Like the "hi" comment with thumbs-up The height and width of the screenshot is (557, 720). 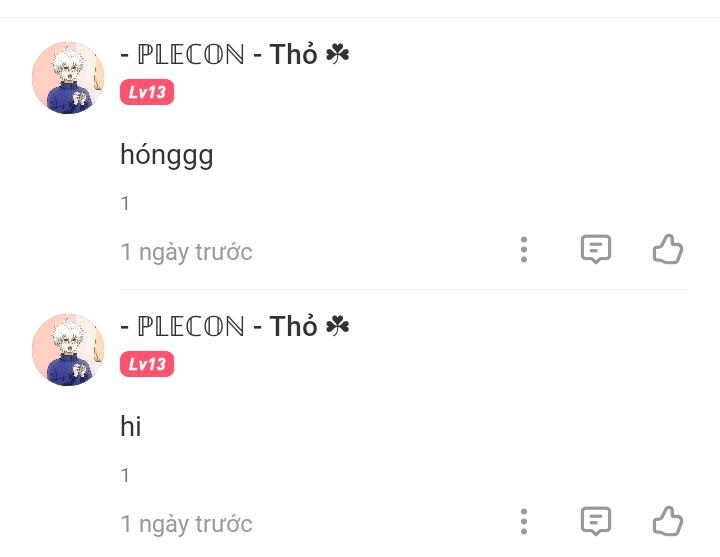click(668, 521)
